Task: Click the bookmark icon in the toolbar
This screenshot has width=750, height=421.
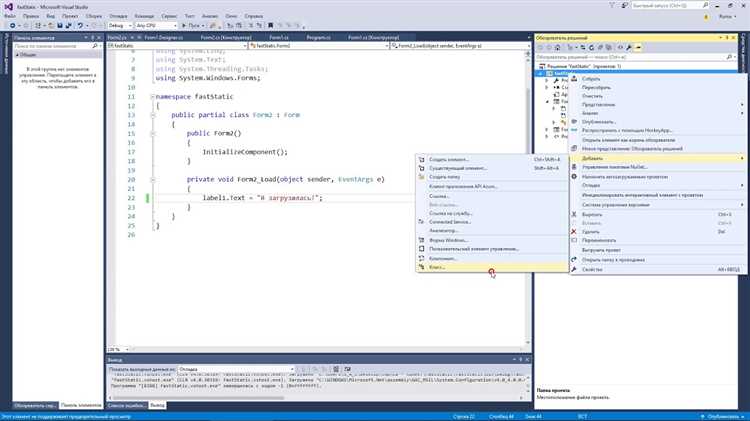Action: [x=270, y=25]
